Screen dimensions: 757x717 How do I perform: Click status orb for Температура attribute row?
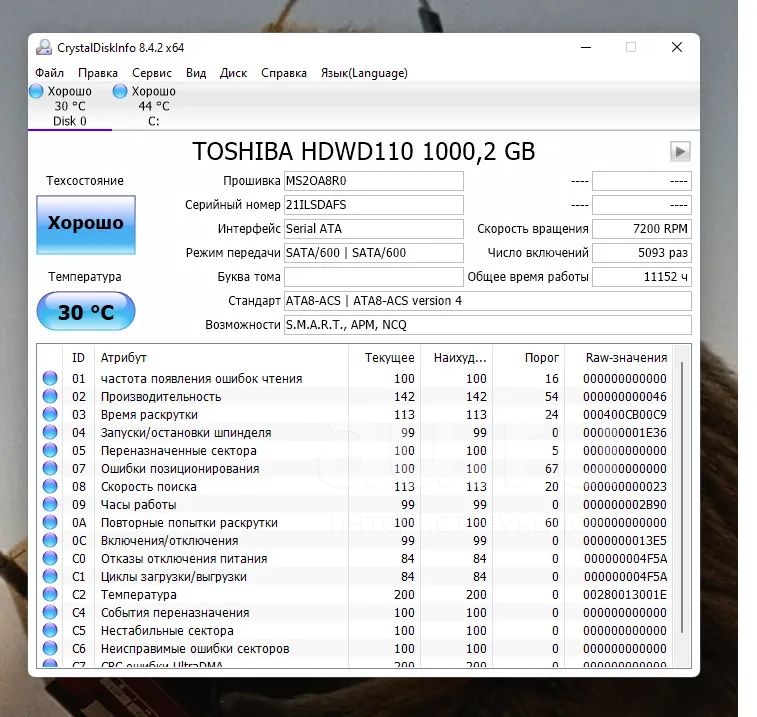click(x=50, y=594)
